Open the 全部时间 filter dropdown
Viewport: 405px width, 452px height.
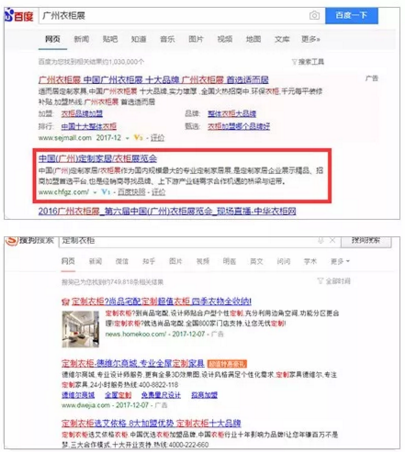point(334,281)
